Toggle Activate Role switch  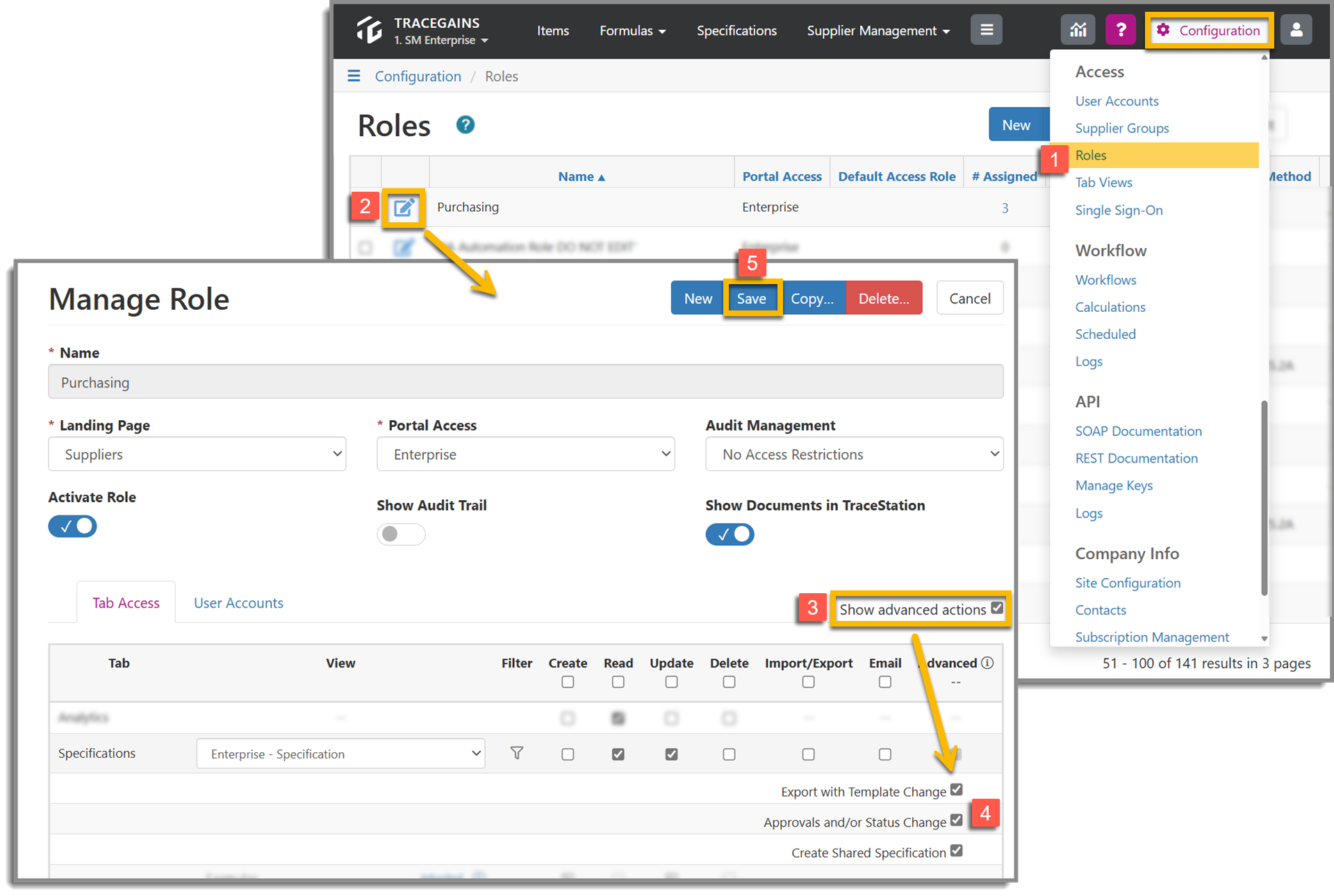(x=72, y=526)
